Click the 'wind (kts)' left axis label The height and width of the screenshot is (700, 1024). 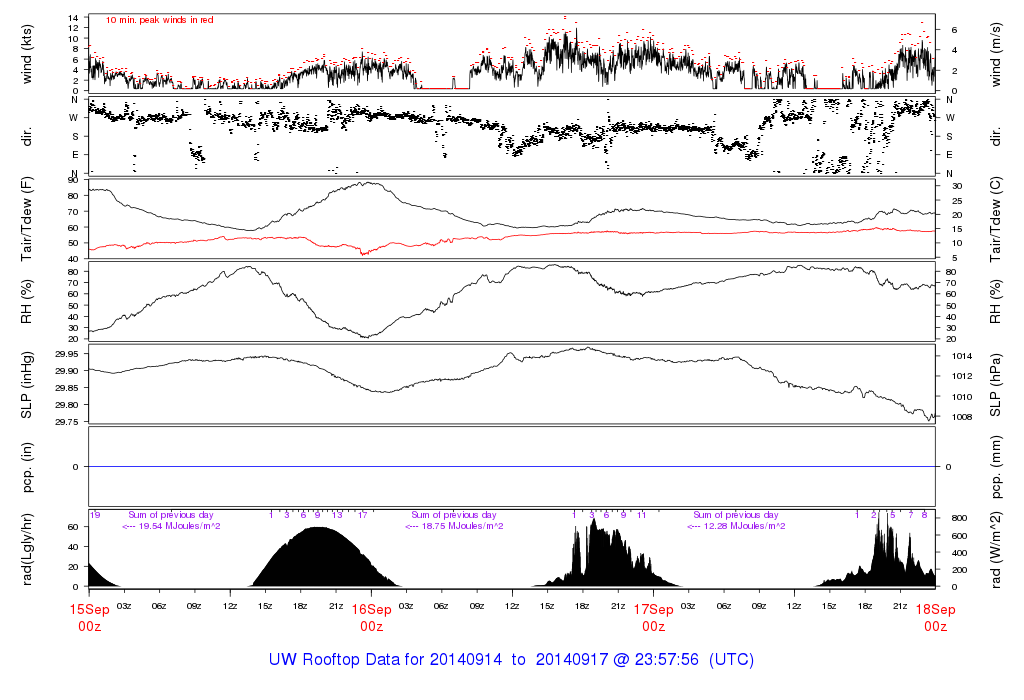coord(27,52)
